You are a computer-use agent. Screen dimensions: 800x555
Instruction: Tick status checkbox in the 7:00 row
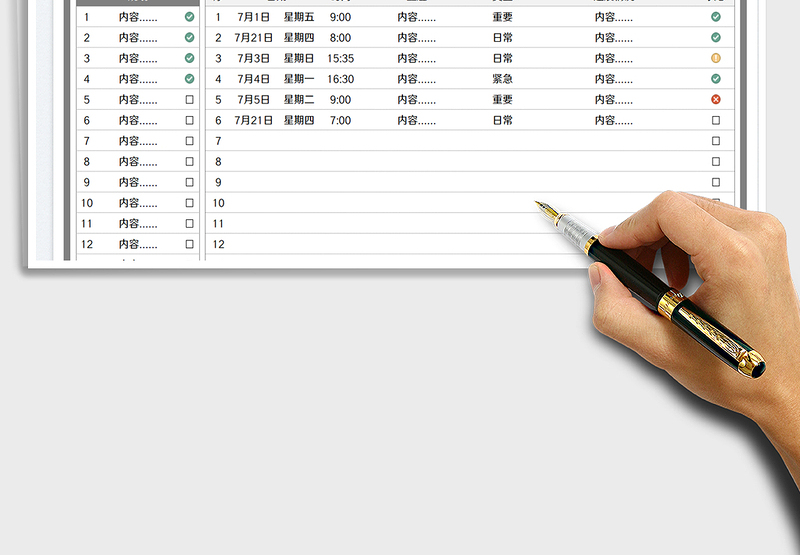click(715, 120)
